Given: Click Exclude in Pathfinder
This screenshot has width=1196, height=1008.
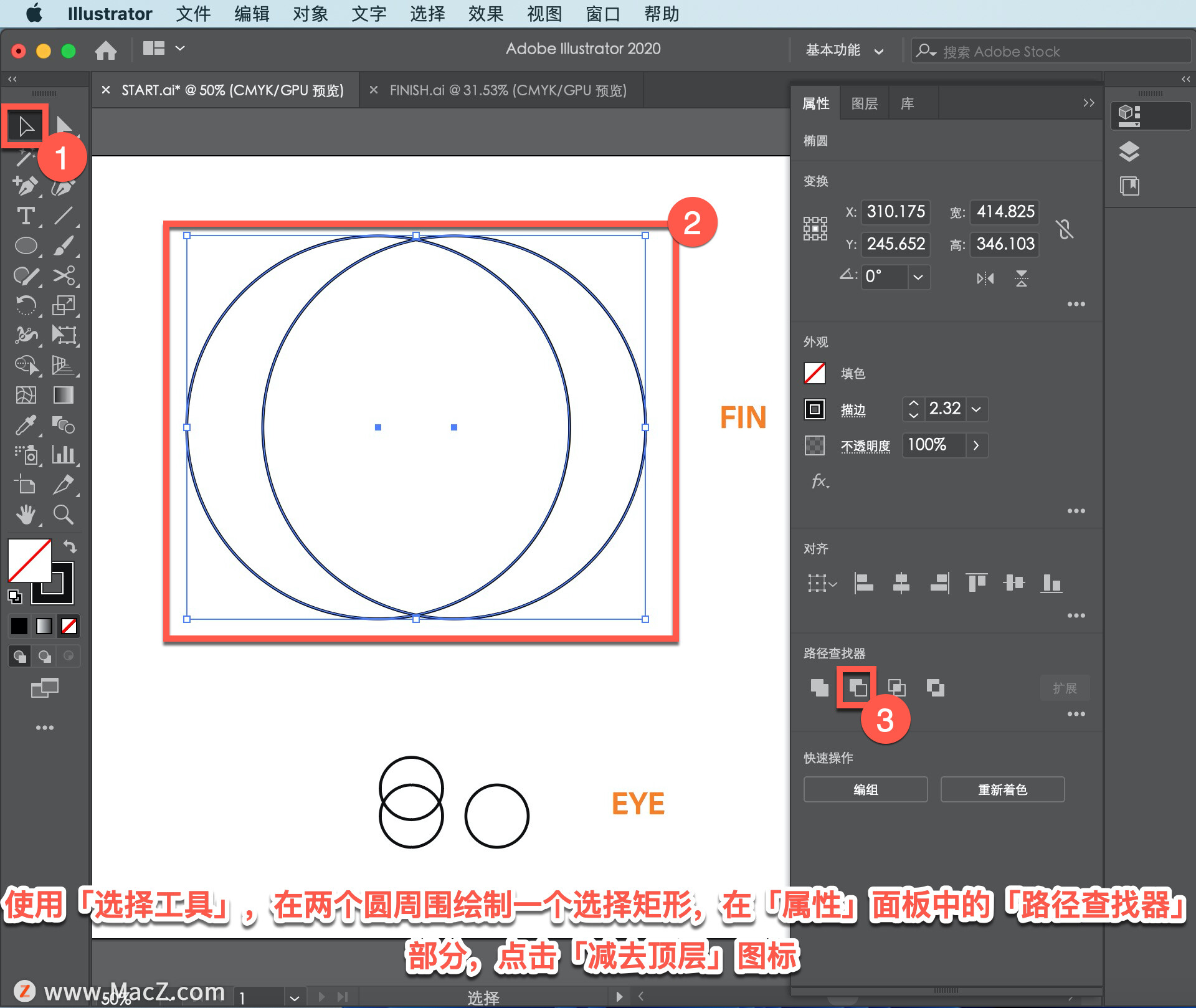Looking at the screenshot, I should coord(935,688).
